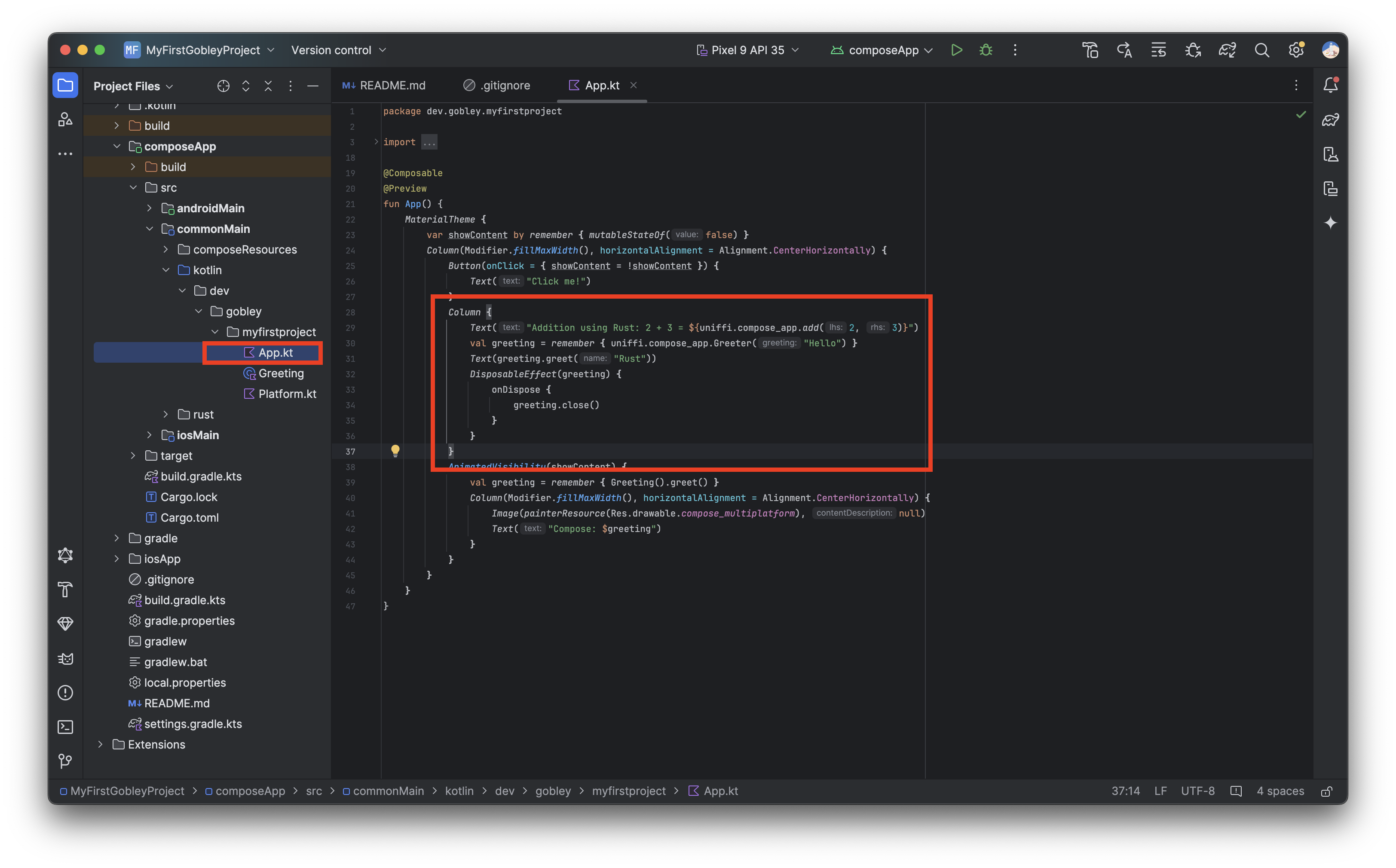Open Pixel 9 API 35 device selector
The width and height of the screenshot is (1396, 868).
click(747, 50)
